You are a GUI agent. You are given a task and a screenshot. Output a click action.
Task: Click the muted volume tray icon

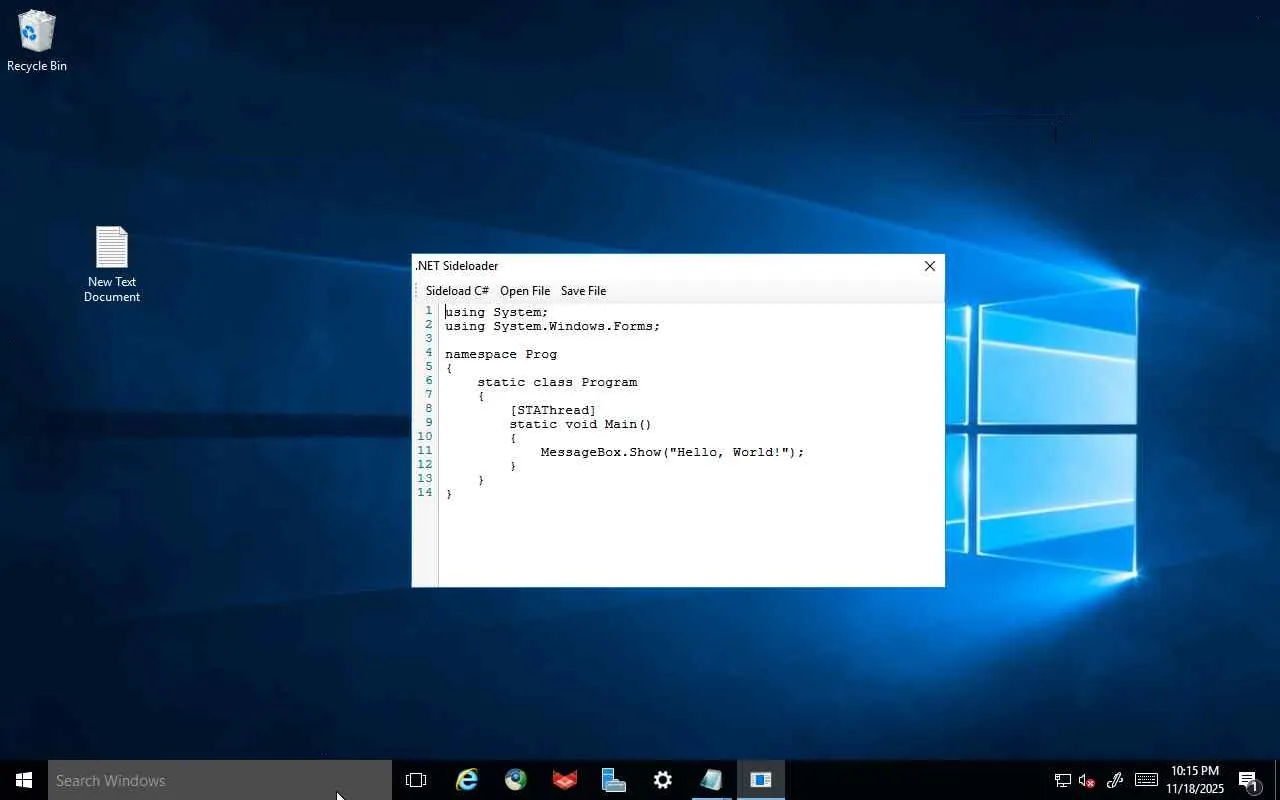(1088, 780)
